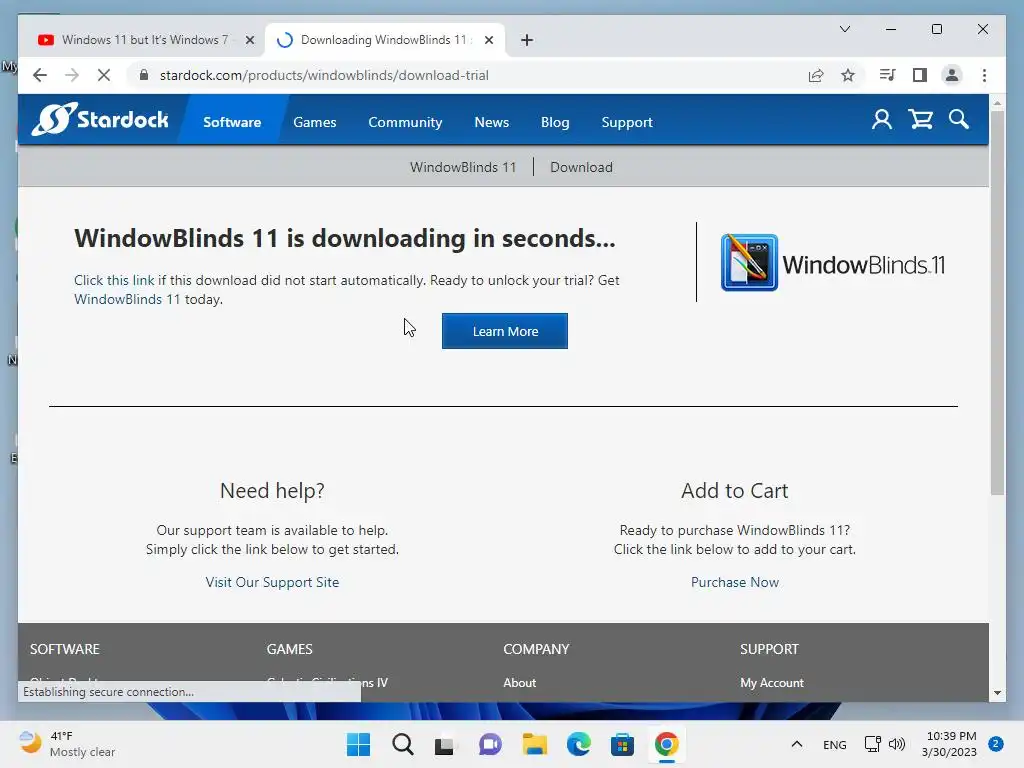Click the ENG language indicator
Screen dimensions: 1024x768
pyautogui.click(x=835, y=744)
